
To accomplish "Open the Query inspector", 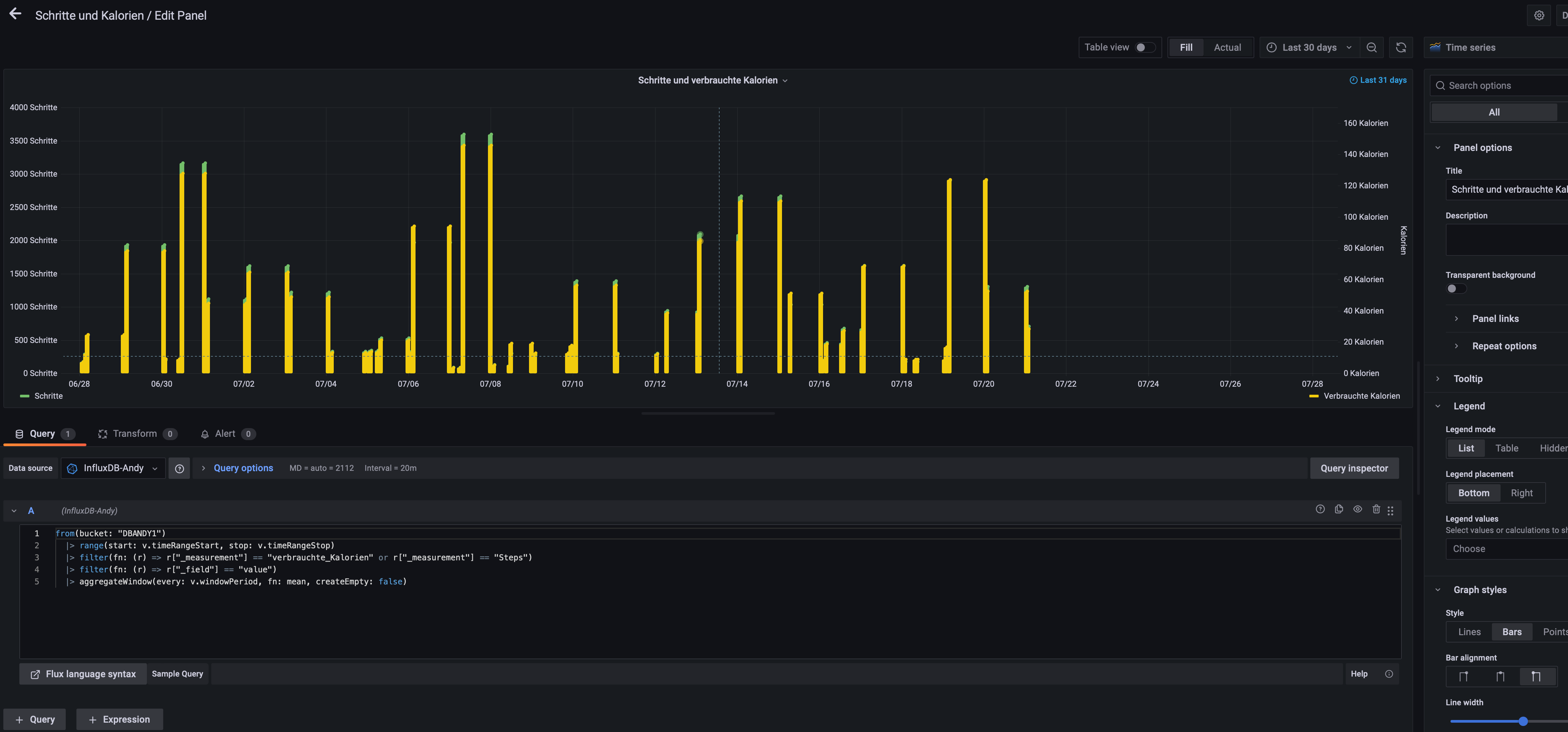I will 1354,468.
